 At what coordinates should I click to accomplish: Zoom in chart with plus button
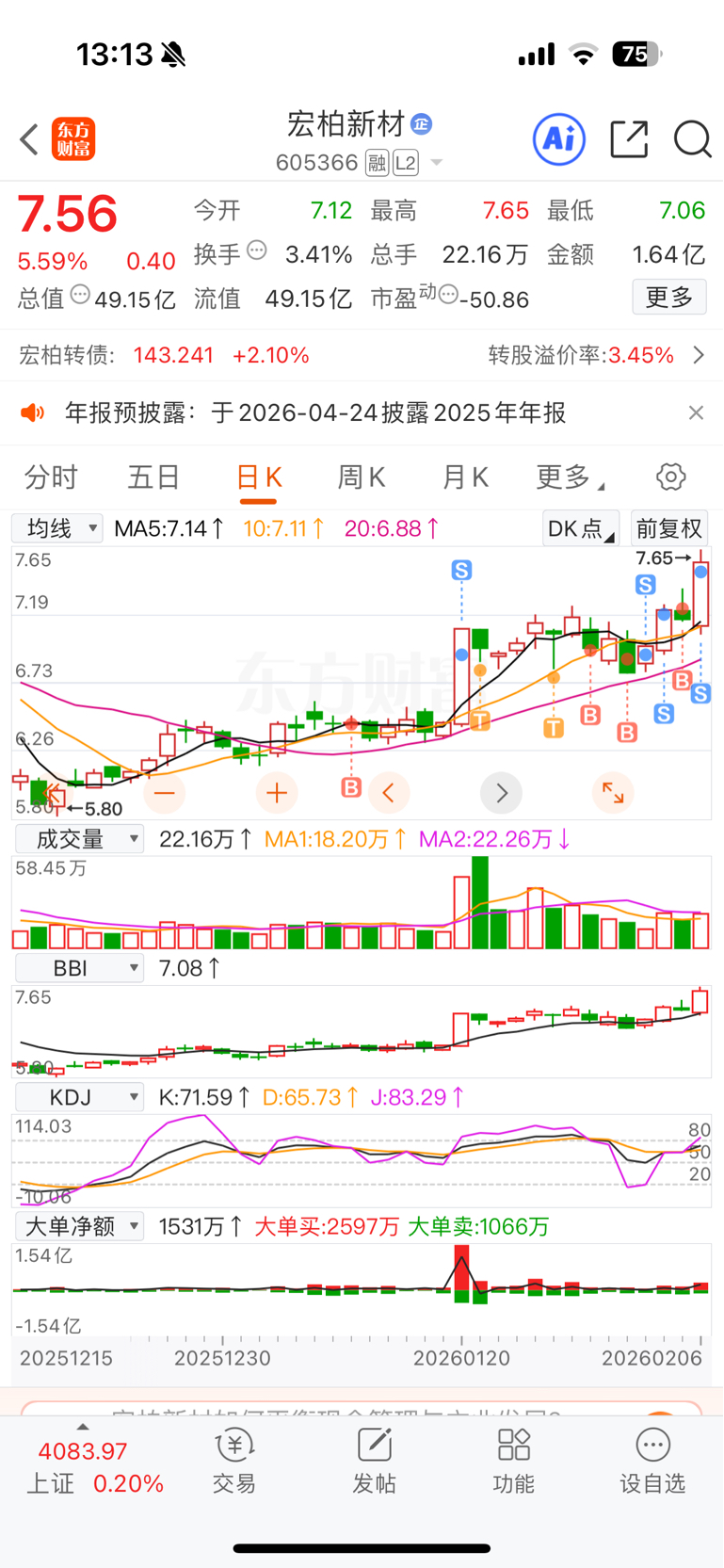click(x=277, y=793)
